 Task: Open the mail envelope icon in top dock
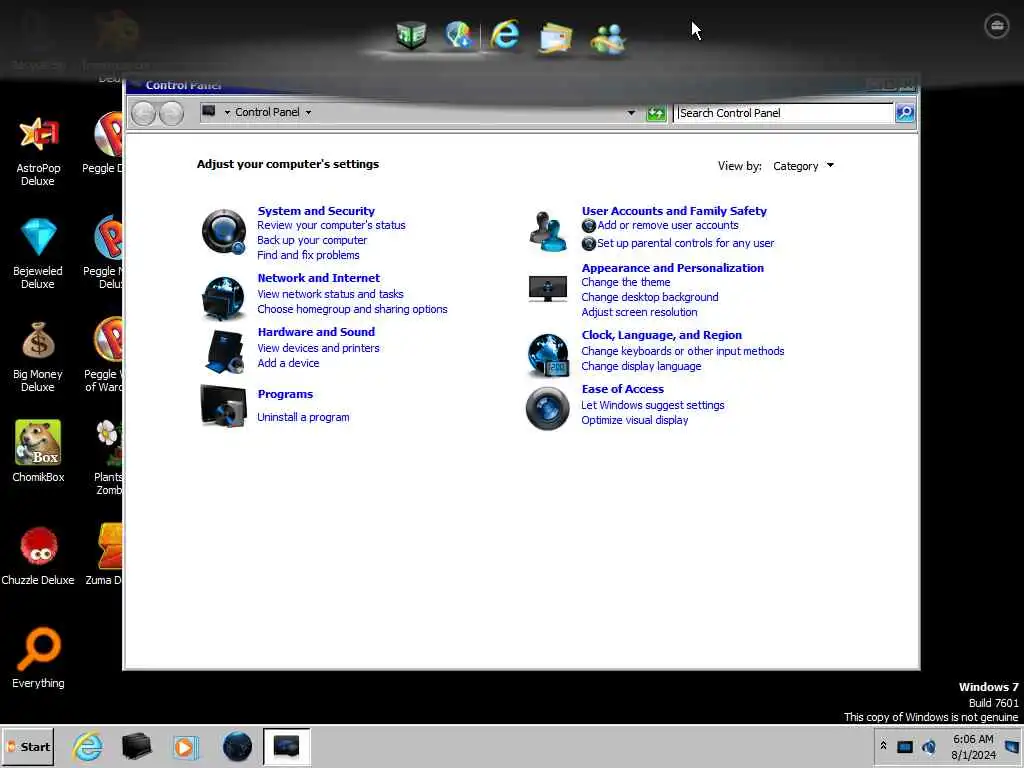[x=555, y=37]
